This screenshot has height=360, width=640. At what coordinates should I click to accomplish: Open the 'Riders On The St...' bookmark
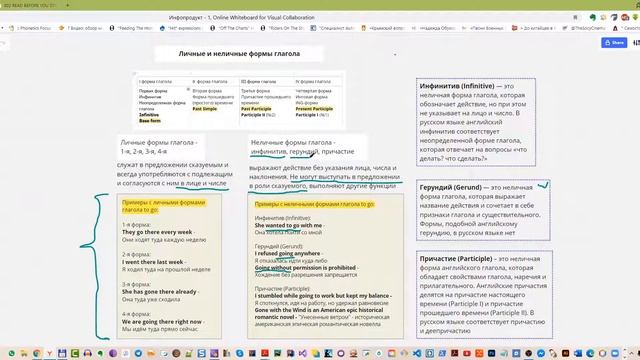point(282,28)
